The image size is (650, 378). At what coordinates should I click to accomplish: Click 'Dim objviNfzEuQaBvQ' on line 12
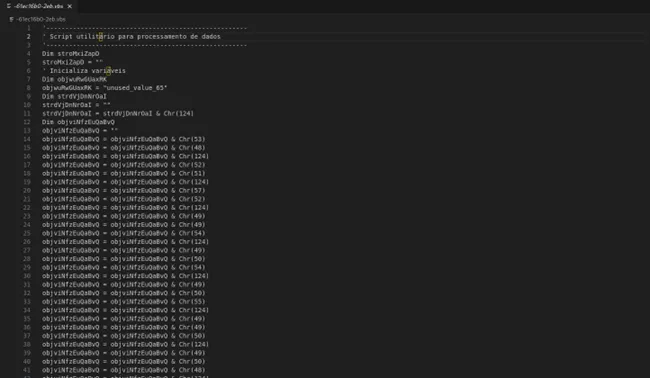78,122
